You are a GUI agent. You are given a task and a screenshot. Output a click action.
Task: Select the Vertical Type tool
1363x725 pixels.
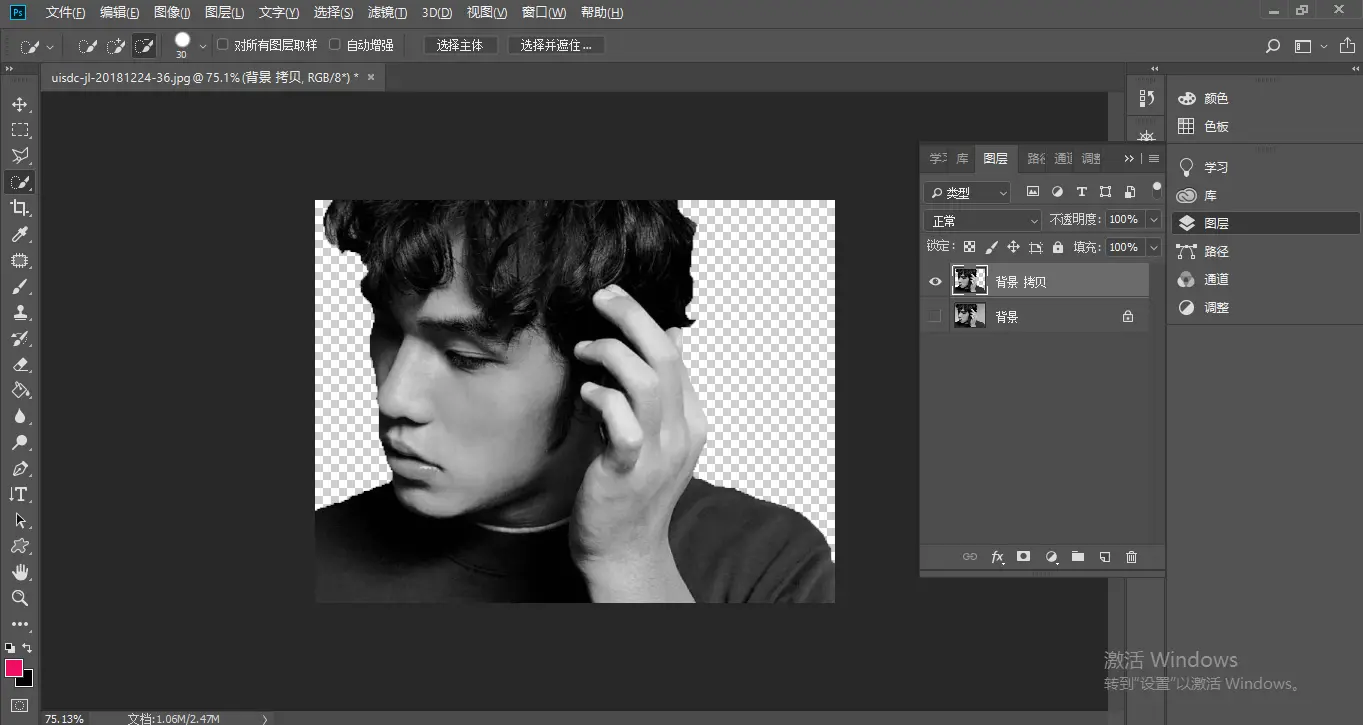(20, 494)
